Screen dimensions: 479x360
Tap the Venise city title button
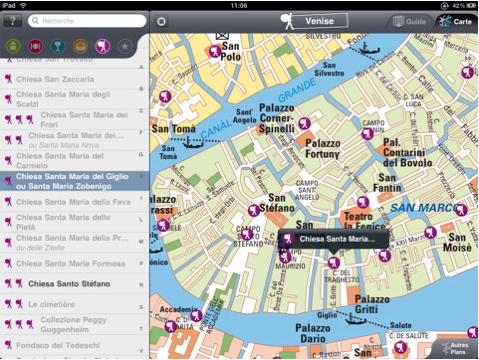click(x=315, y=21)
